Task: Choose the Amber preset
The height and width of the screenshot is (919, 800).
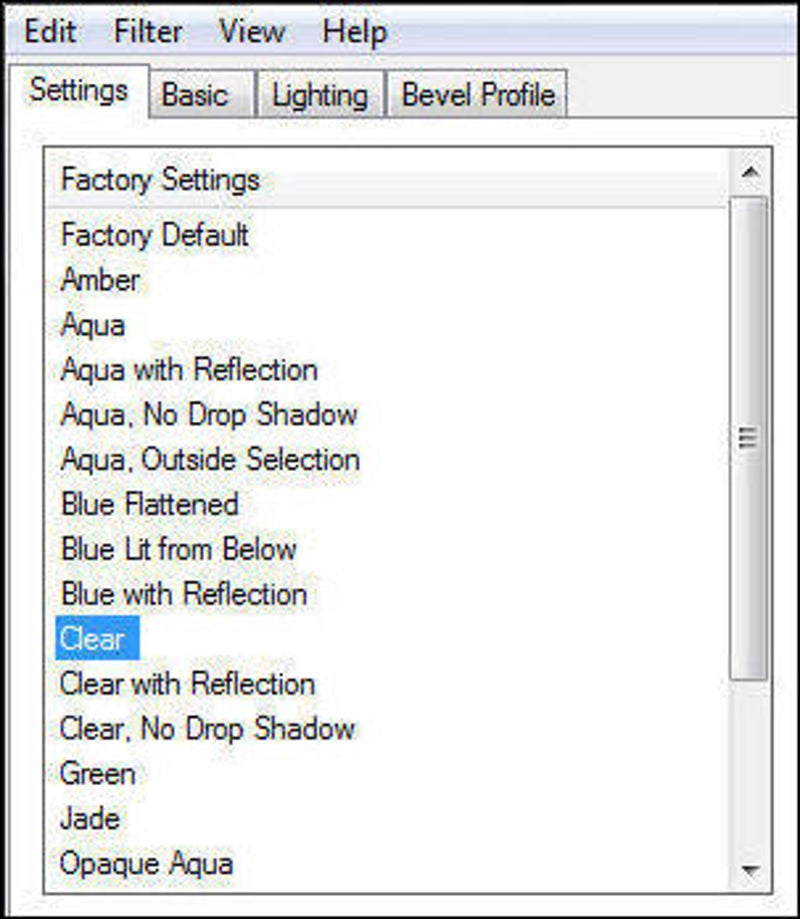Action: click(x=100, y=280)
